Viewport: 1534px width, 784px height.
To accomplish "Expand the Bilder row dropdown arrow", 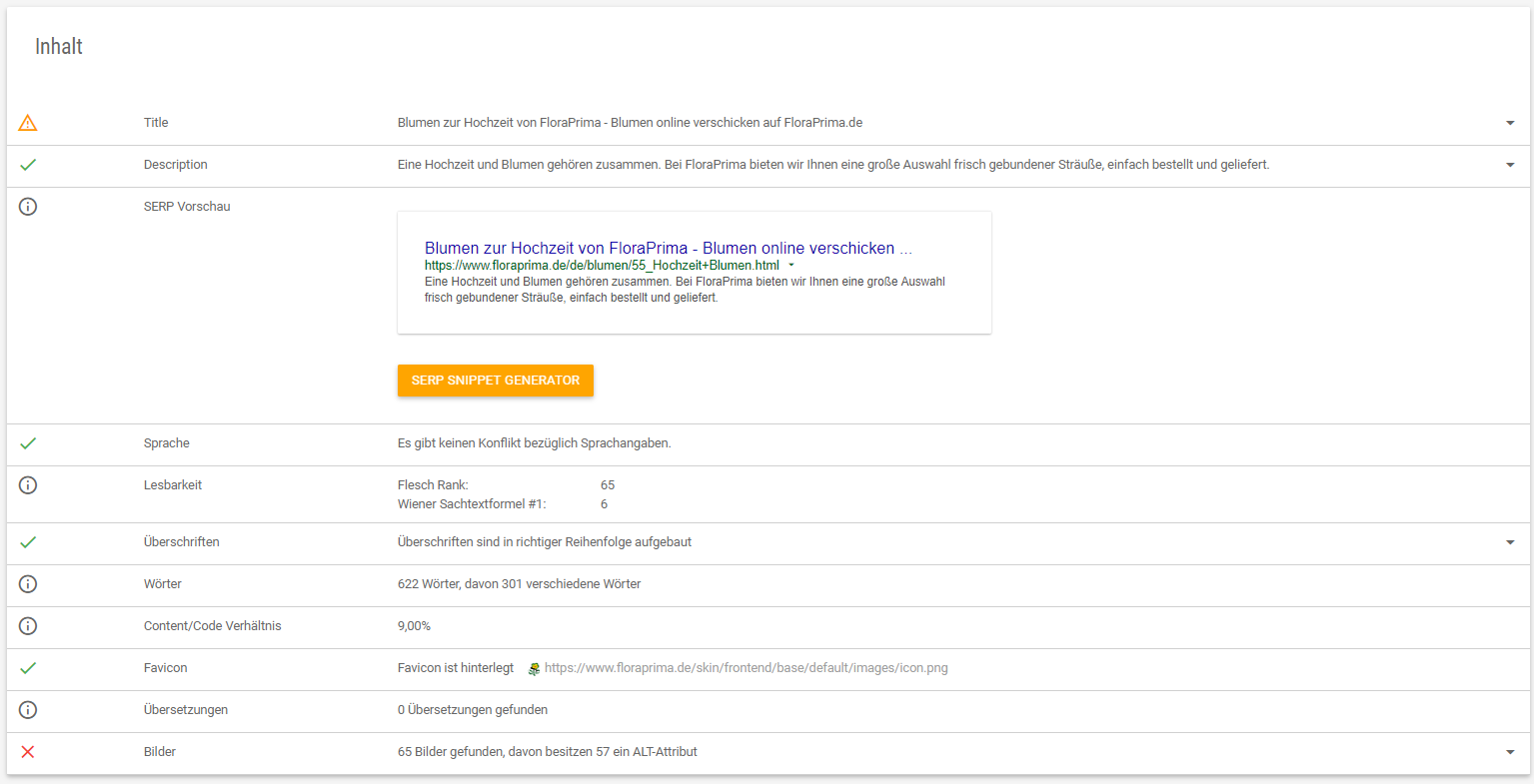I will click(1510, 752).
